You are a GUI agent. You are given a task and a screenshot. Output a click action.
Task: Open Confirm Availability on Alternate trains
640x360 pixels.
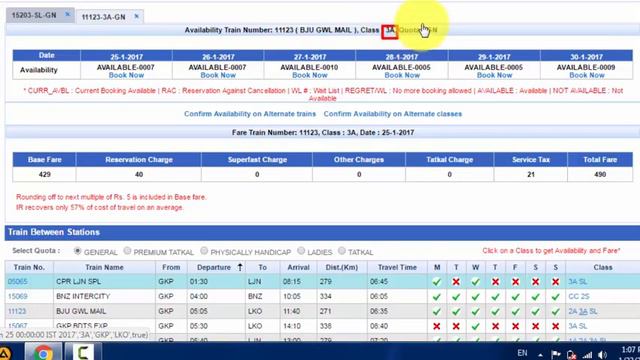click(x=250, y=114)
